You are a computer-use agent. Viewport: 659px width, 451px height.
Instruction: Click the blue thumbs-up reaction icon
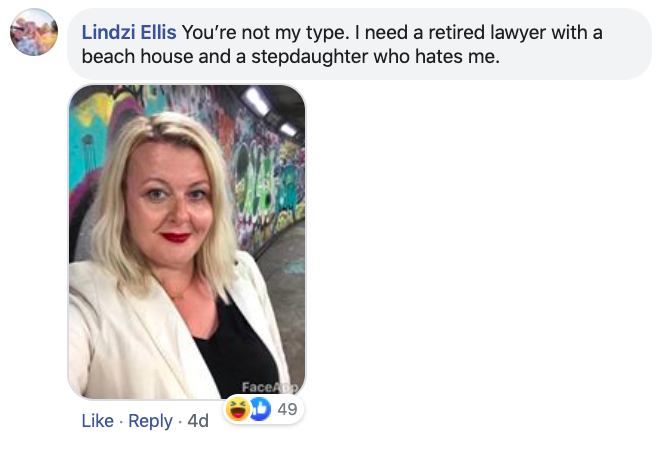(x=261, y=409)
